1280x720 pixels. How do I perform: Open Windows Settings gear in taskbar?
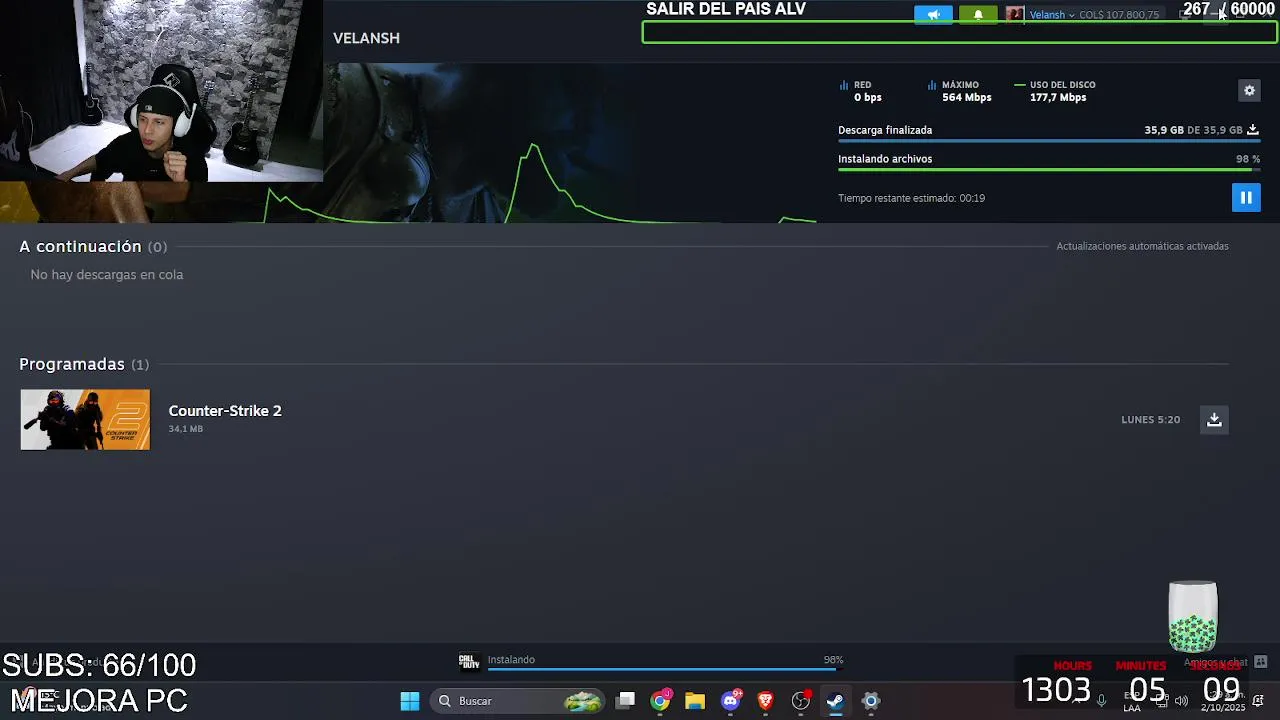[871, 701]
